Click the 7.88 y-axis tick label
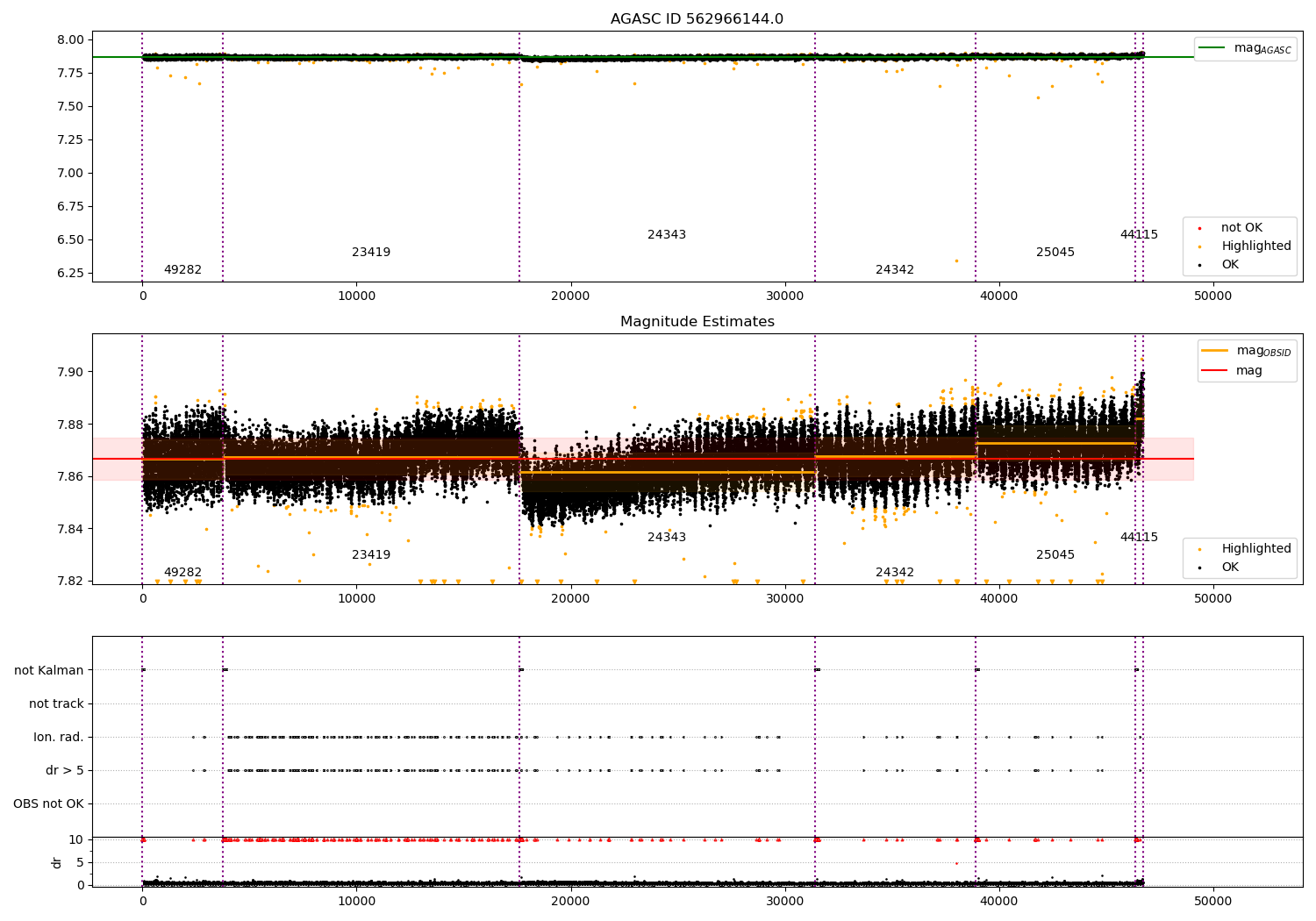 click(72, 425)
